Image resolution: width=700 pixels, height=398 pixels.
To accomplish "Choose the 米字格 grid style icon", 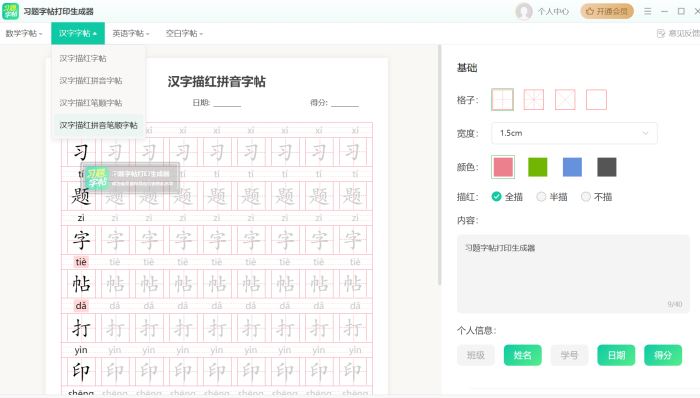I will click(x=534, y=100).
